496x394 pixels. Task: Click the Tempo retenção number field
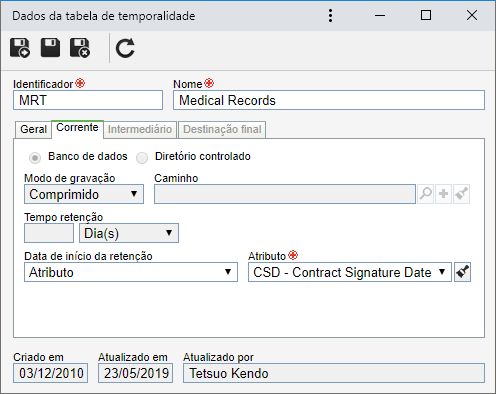(49, 233)
